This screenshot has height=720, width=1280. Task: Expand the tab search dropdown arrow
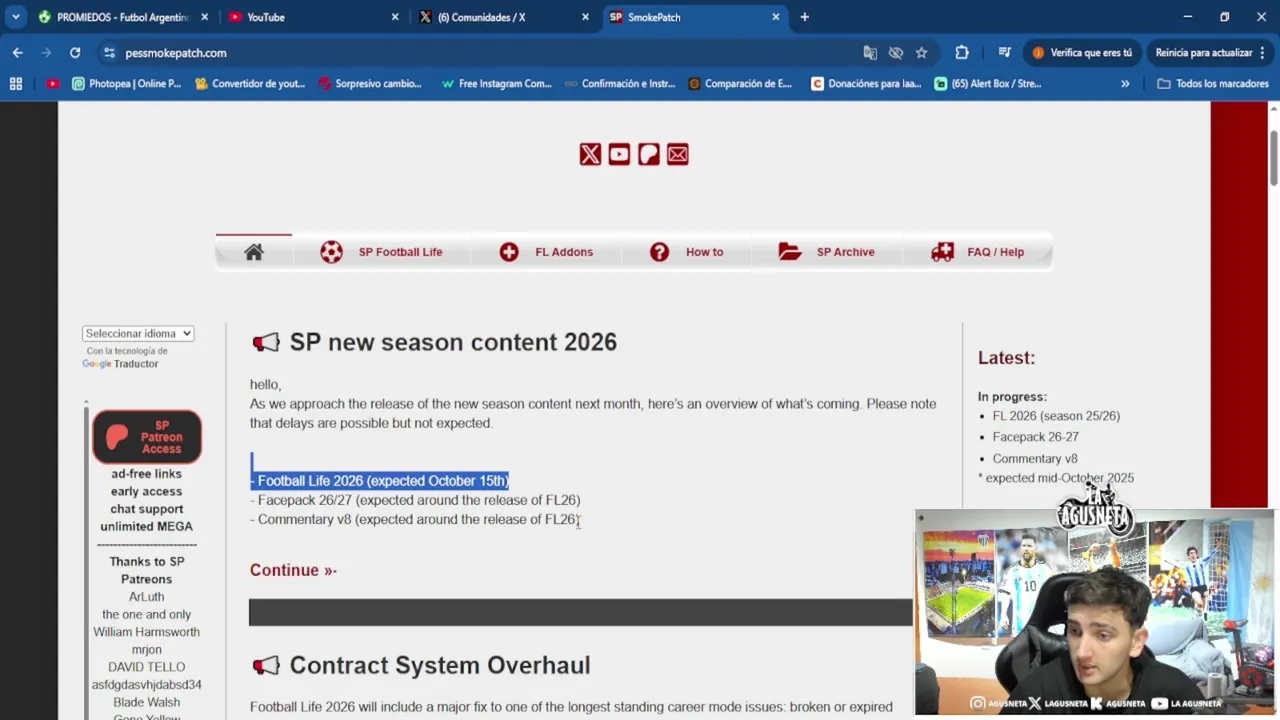(16, 17)
